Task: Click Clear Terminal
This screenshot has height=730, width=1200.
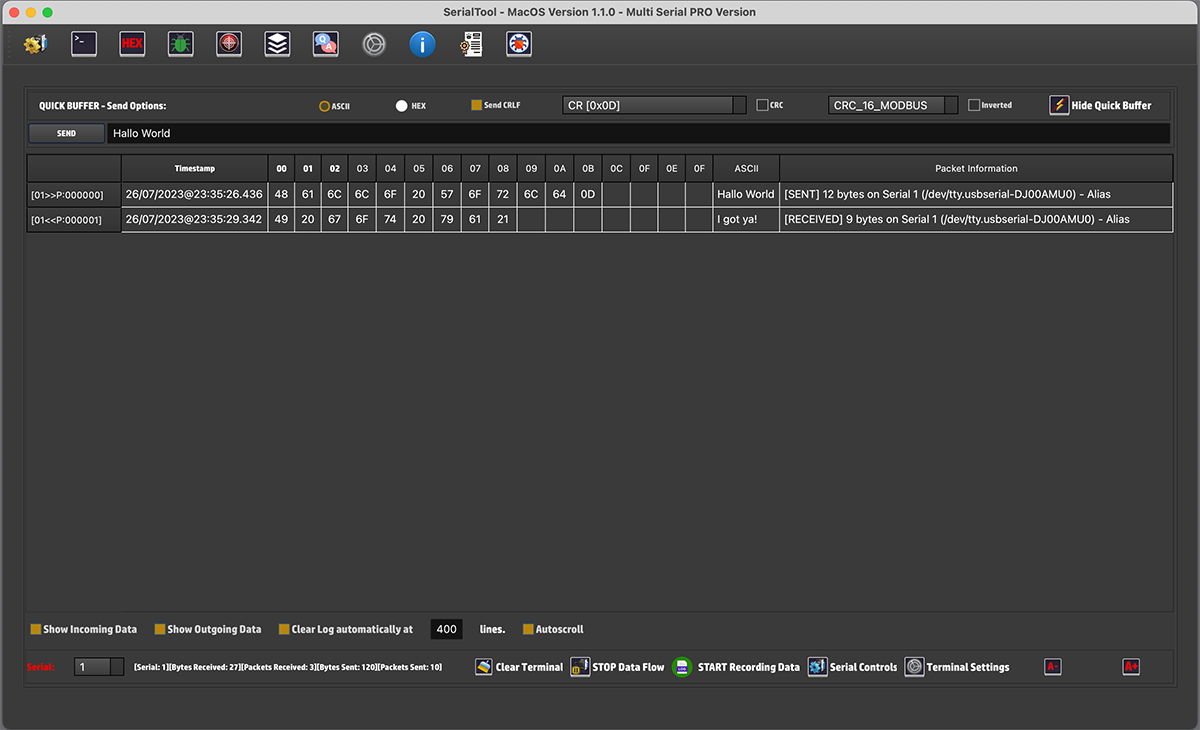Action: tap(519, 667)
